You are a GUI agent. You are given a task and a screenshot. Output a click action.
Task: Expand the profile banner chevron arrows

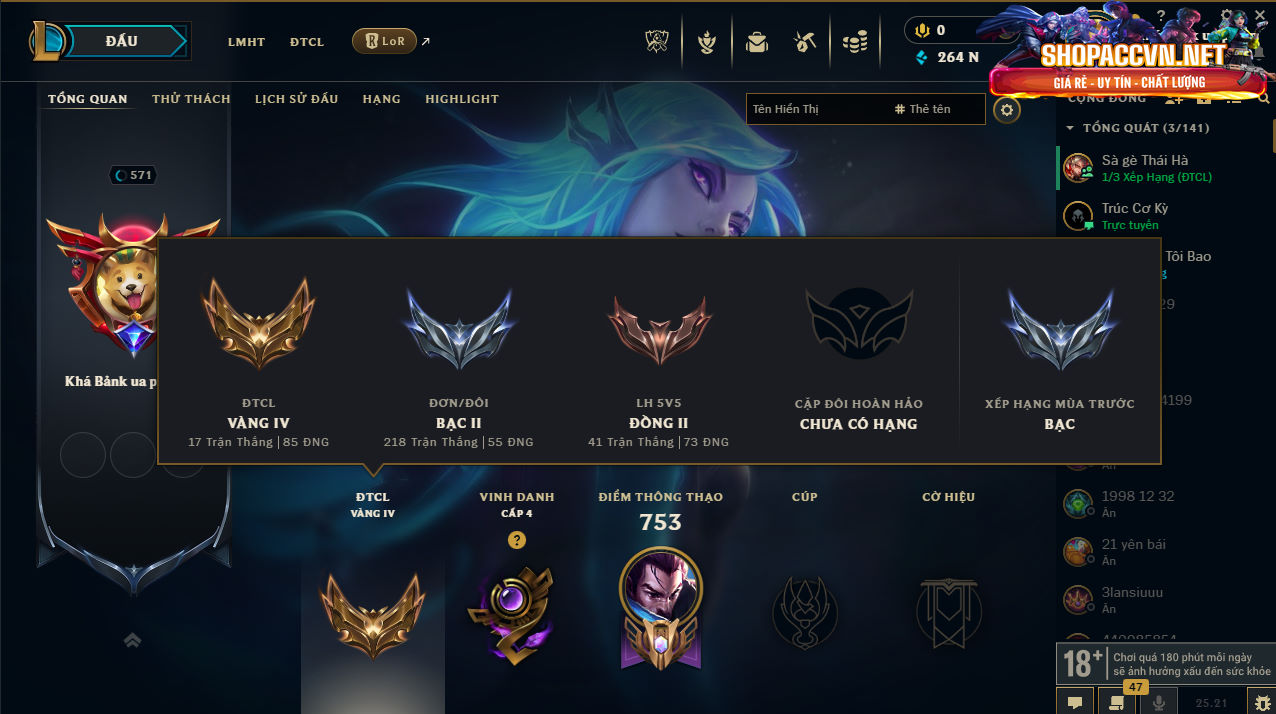[x=132, y=640]
